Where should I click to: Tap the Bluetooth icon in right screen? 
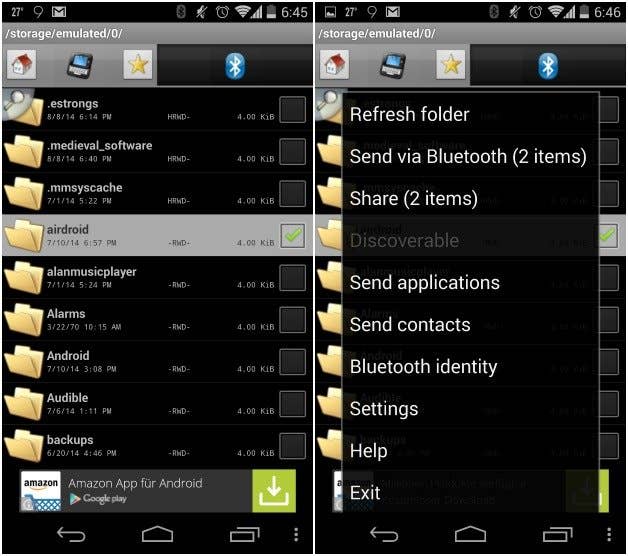[548, 65]
